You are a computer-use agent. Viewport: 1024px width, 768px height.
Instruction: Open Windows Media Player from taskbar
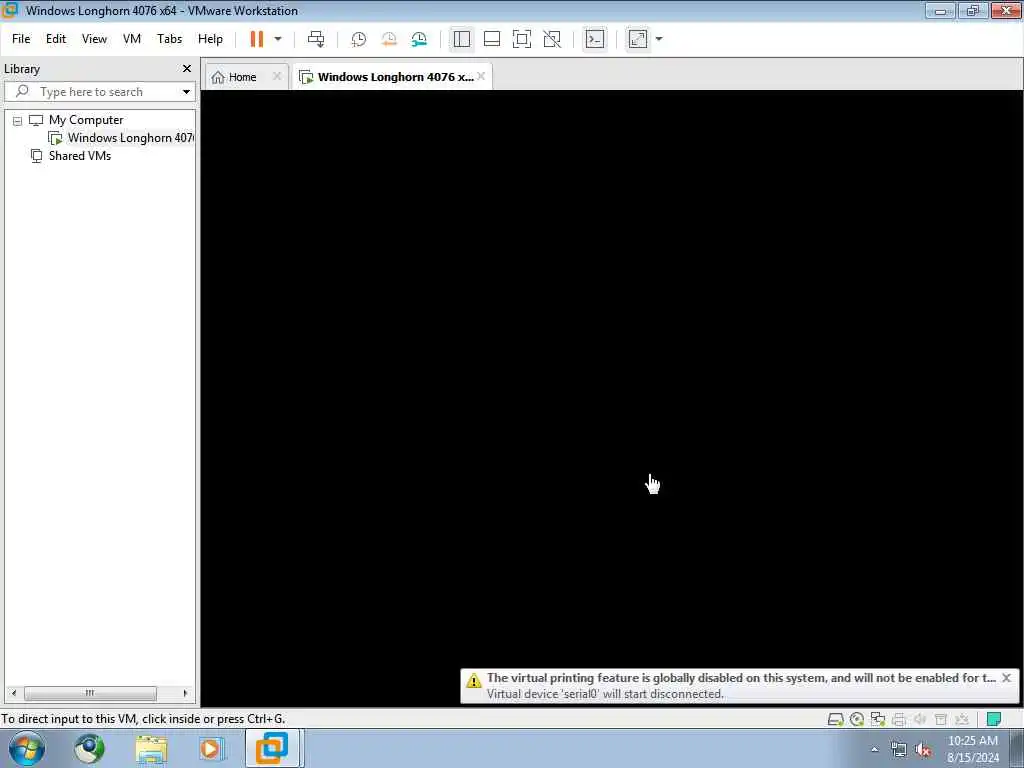[x=212, y=748]
